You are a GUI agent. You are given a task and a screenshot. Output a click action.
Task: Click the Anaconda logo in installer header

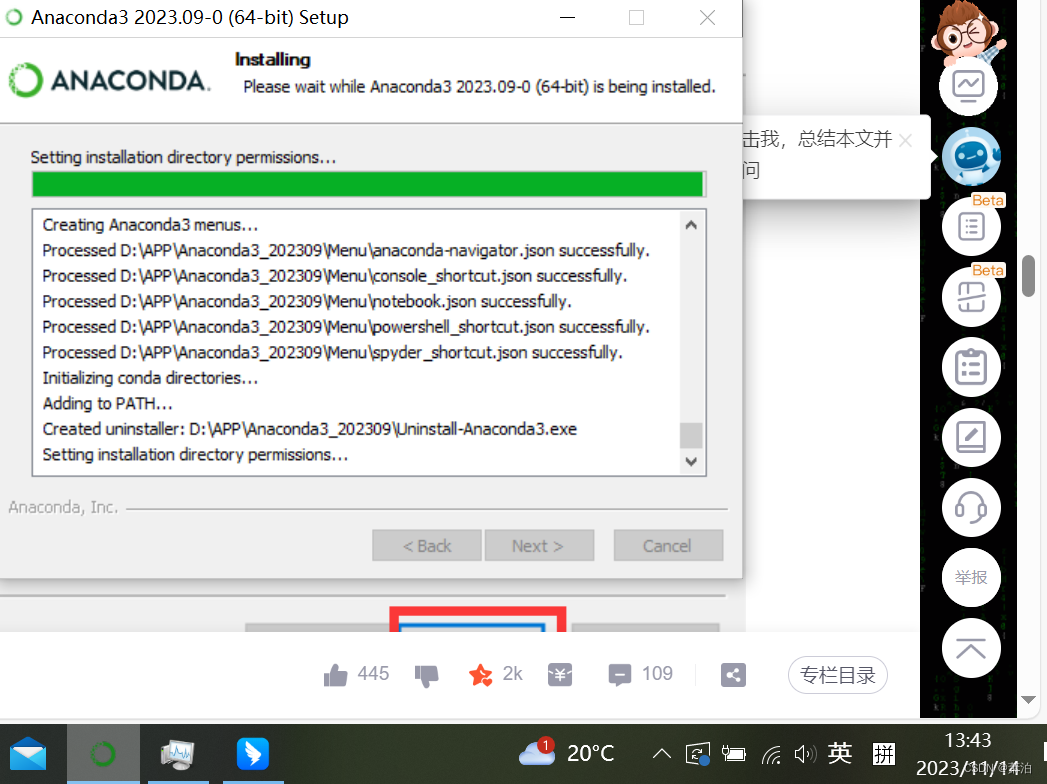[x=110, y=80]
